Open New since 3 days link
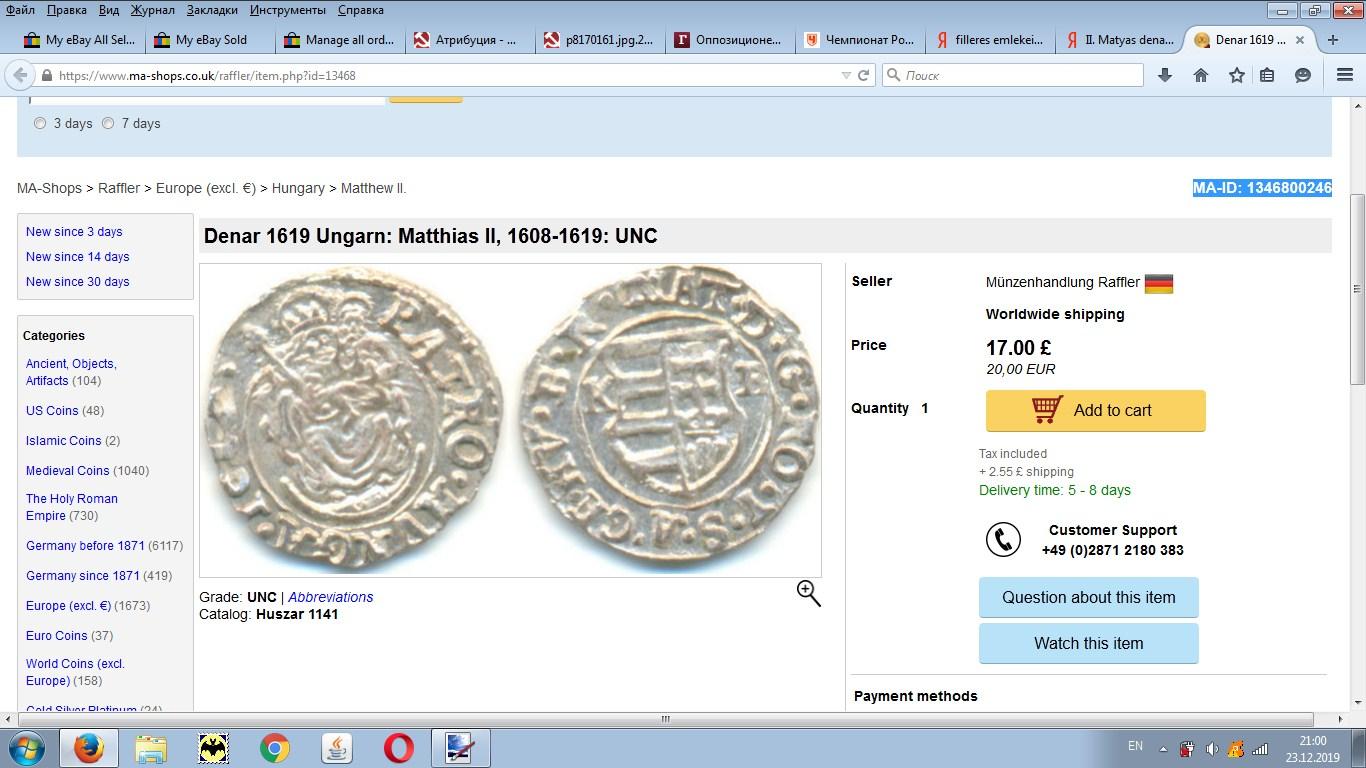1366x768 pixels. tap(74, 232)
